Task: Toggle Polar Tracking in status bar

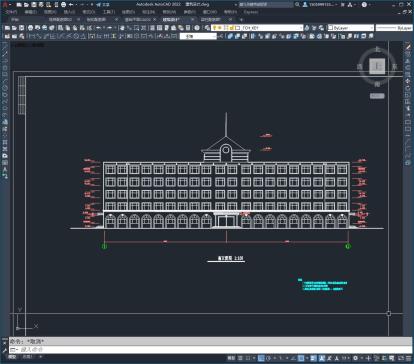Action: tap(268, 358)
